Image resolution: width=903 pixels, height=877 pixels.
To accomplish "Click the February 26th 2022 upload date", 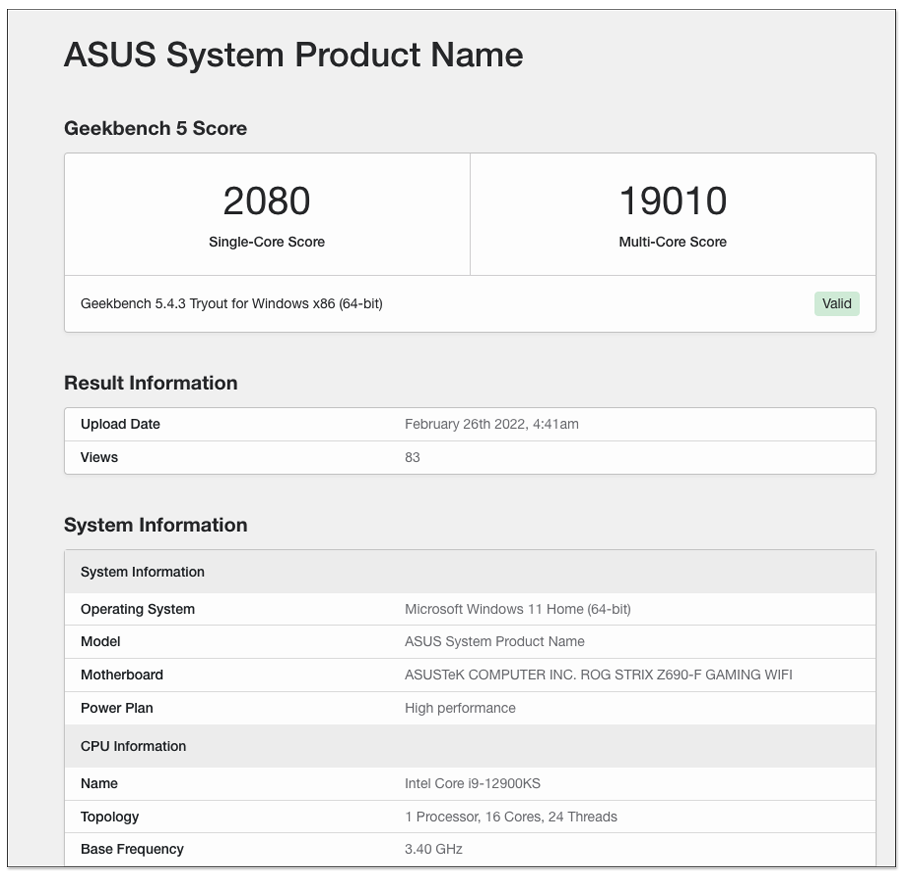I will [492, 424].
